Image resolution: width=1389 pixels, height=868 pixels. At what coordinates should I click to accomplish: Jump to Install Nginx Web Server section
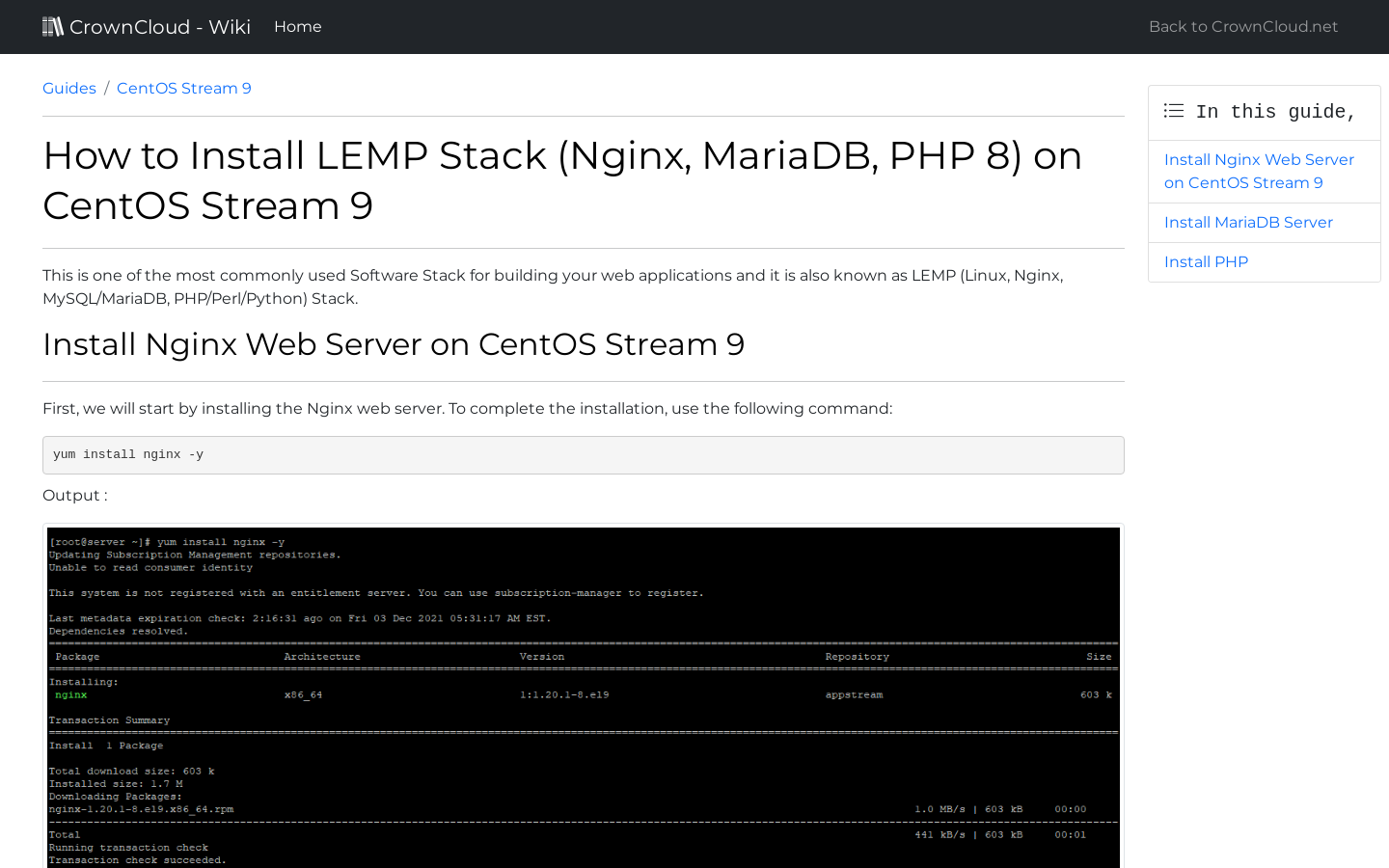1265,172
